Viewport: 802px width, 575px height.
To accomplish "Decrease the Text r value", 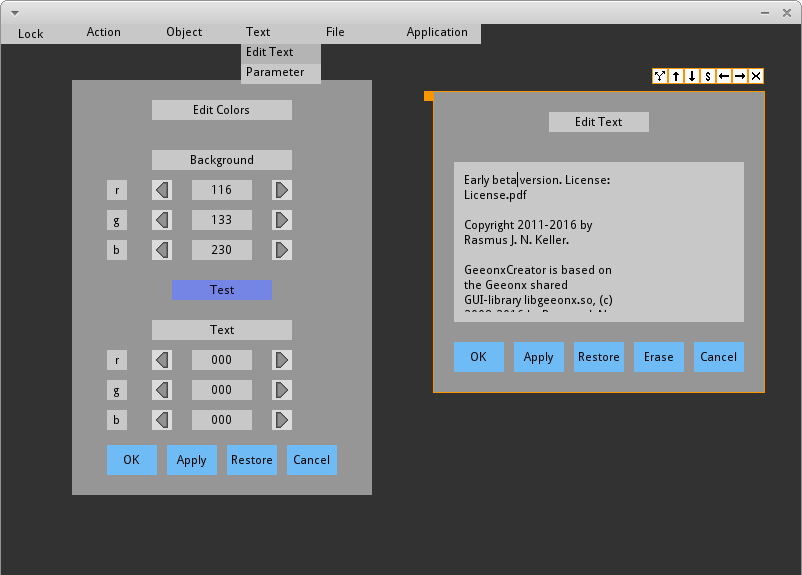I will click(x=162, y=360).
